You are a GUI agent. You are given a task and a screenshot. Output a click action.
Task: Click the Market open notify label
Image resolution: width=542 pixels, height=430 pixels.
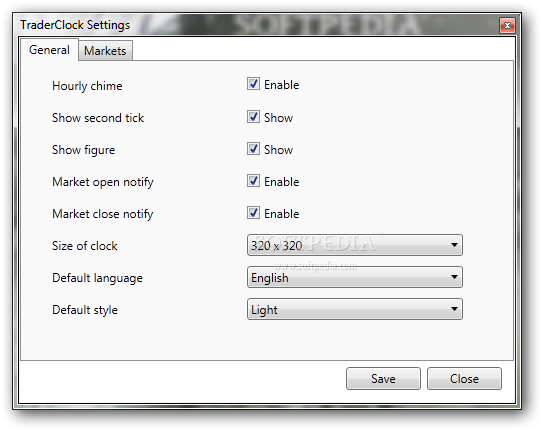point(103,182)
